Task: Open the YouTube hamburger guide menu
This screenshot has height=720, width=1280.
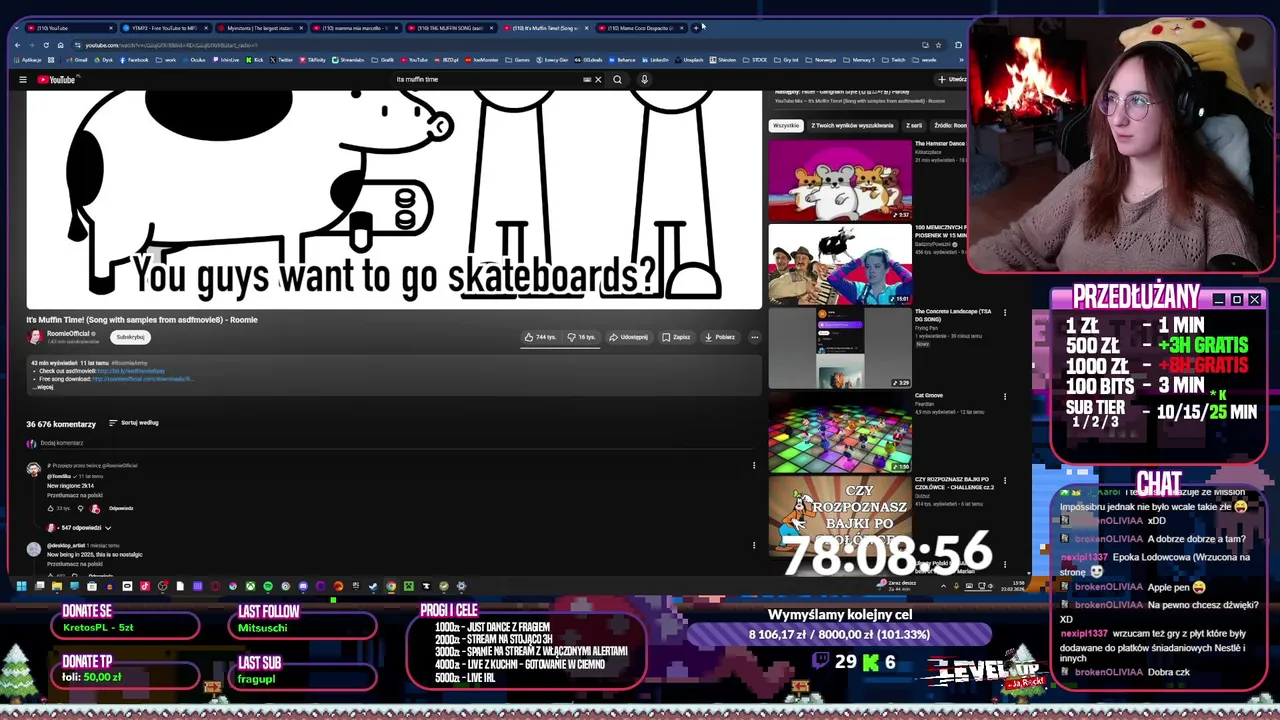Action: click(22, 79)
